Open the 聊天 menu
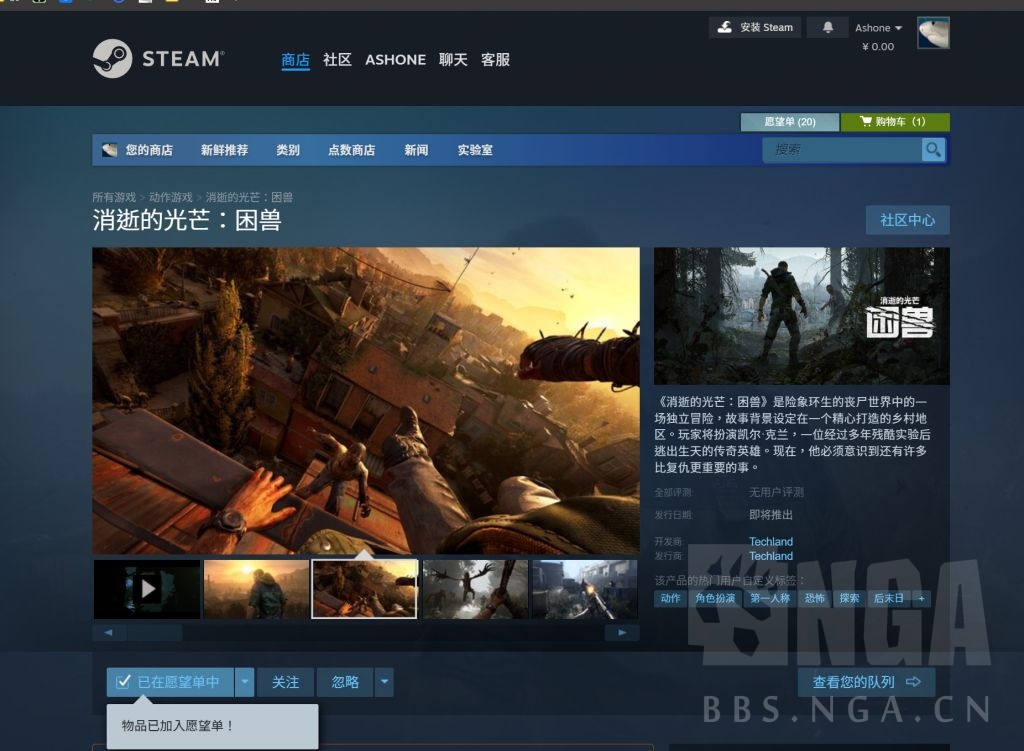Screen dimensions: 1024x751 click(453, 59)
